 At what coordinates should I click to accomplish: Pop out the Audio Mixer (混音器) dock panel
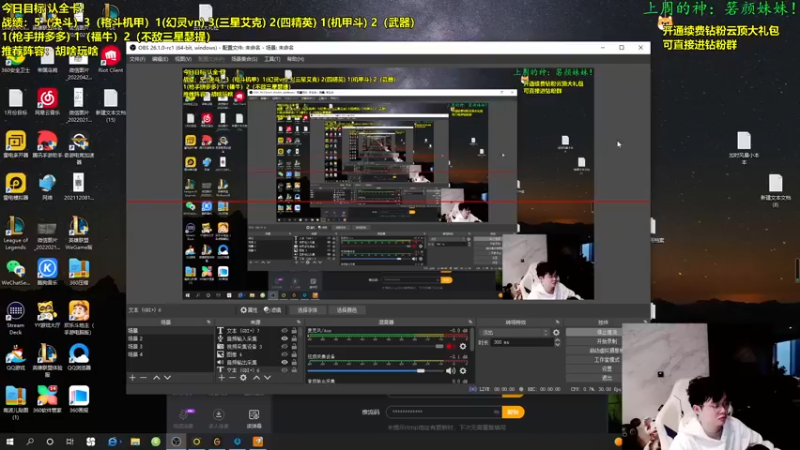tap(470, 322)
